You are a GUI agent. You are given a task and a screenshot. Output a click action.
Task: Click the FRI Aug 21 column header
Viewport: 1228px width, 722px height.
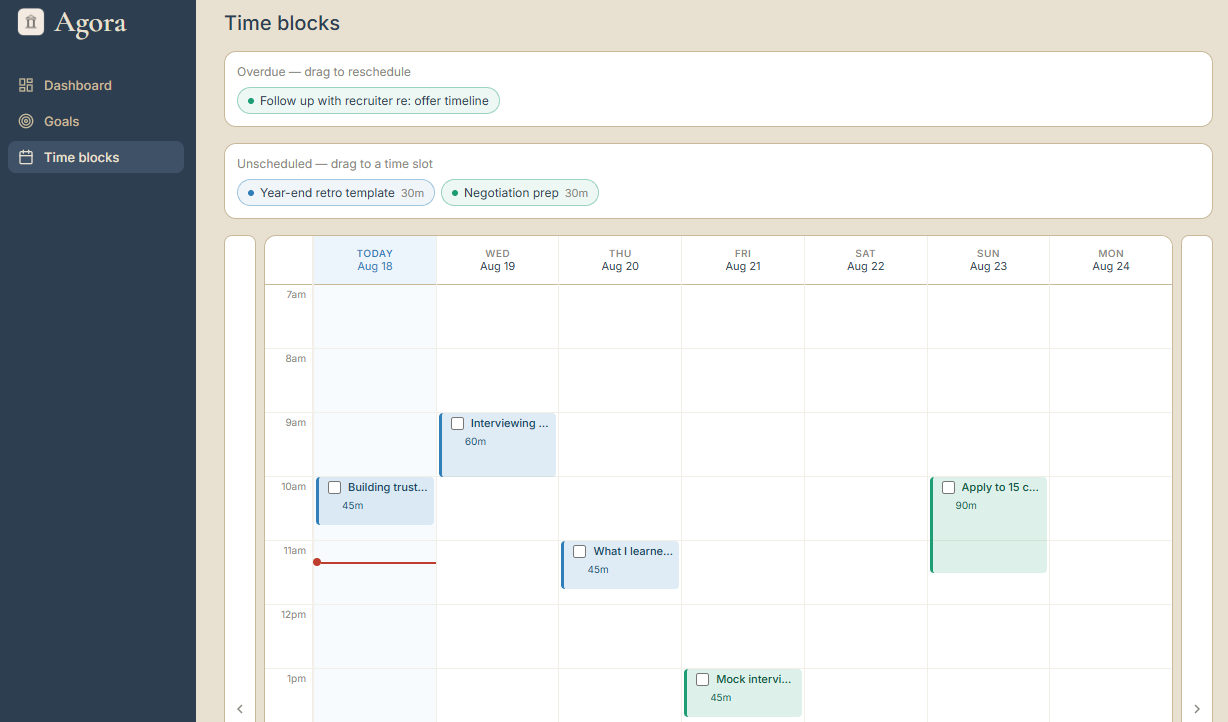point(743,260)
